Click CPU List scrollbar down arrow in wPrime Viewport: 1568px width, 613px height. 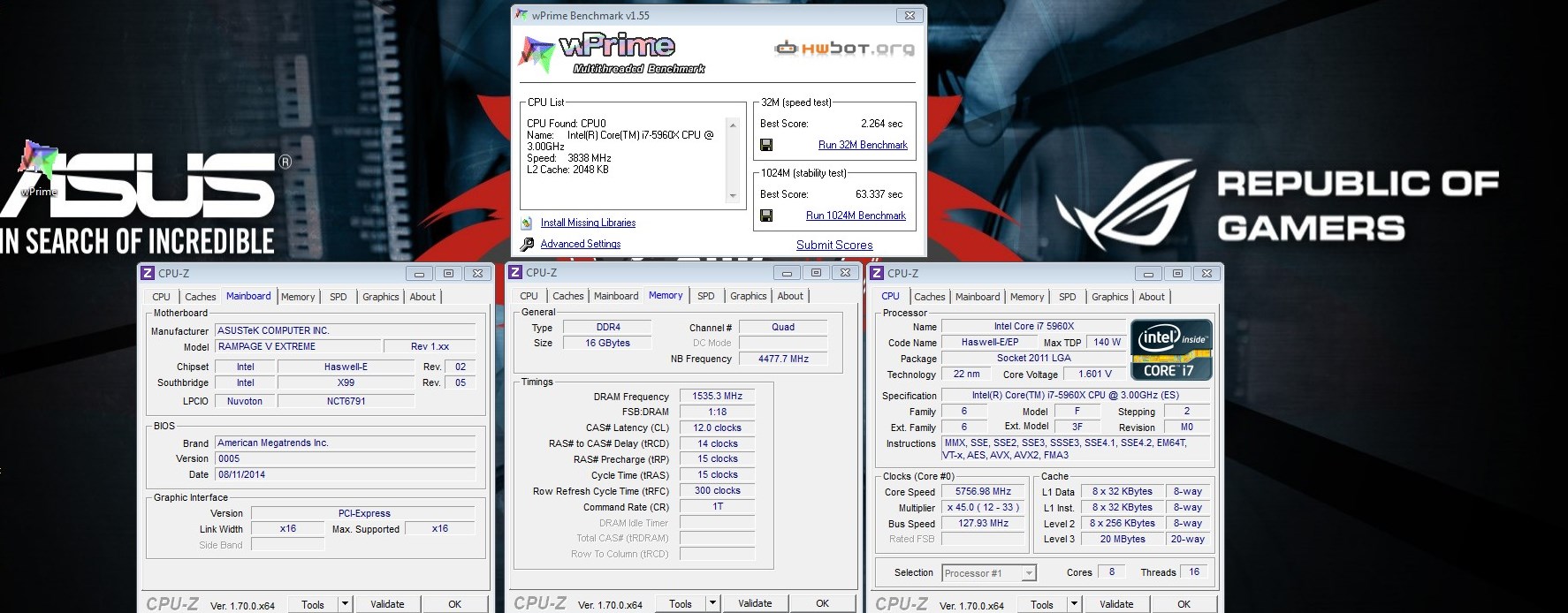coord(733,195)
